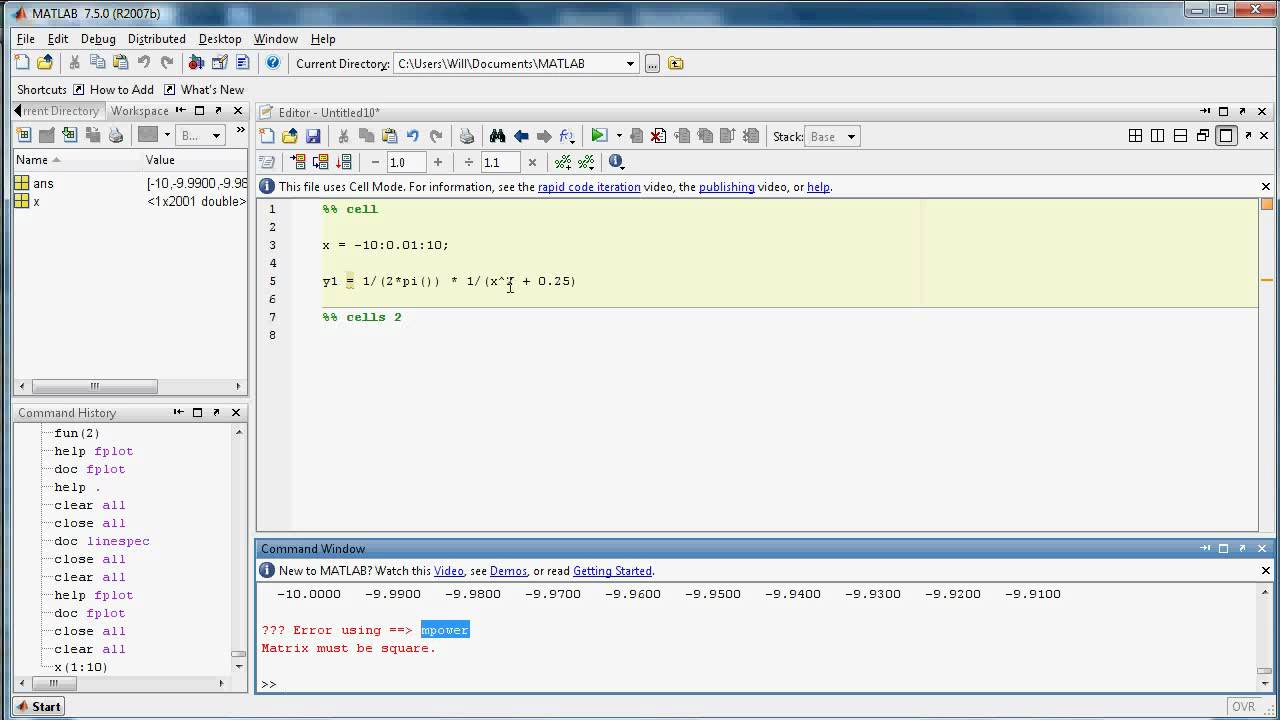Viewport: 1280px width, 720px height.
Task: Split editor left and right
Action: click(x=1158, y=136)
